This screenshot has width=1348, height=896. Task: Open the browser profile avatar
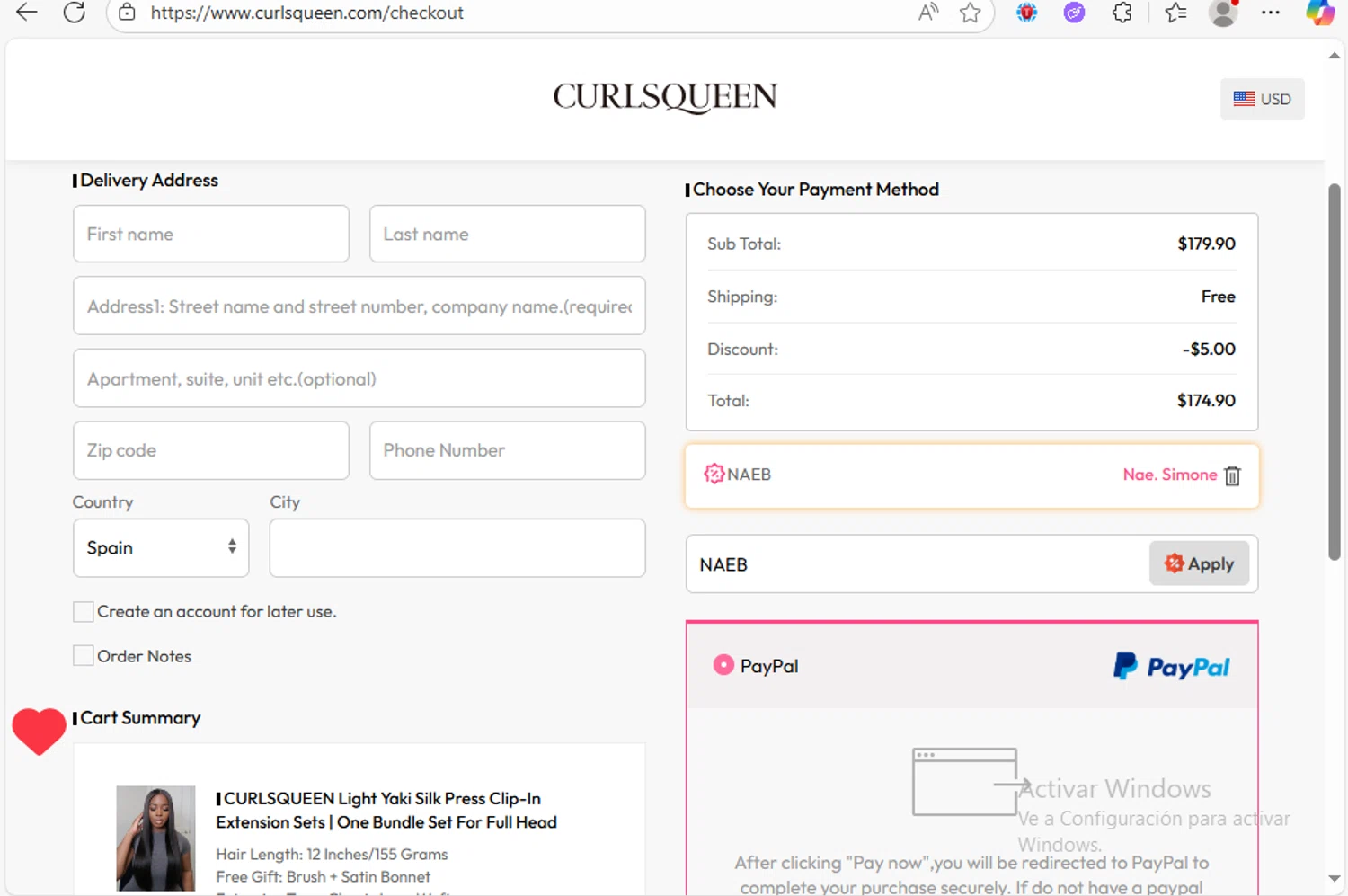[1223, 13]
